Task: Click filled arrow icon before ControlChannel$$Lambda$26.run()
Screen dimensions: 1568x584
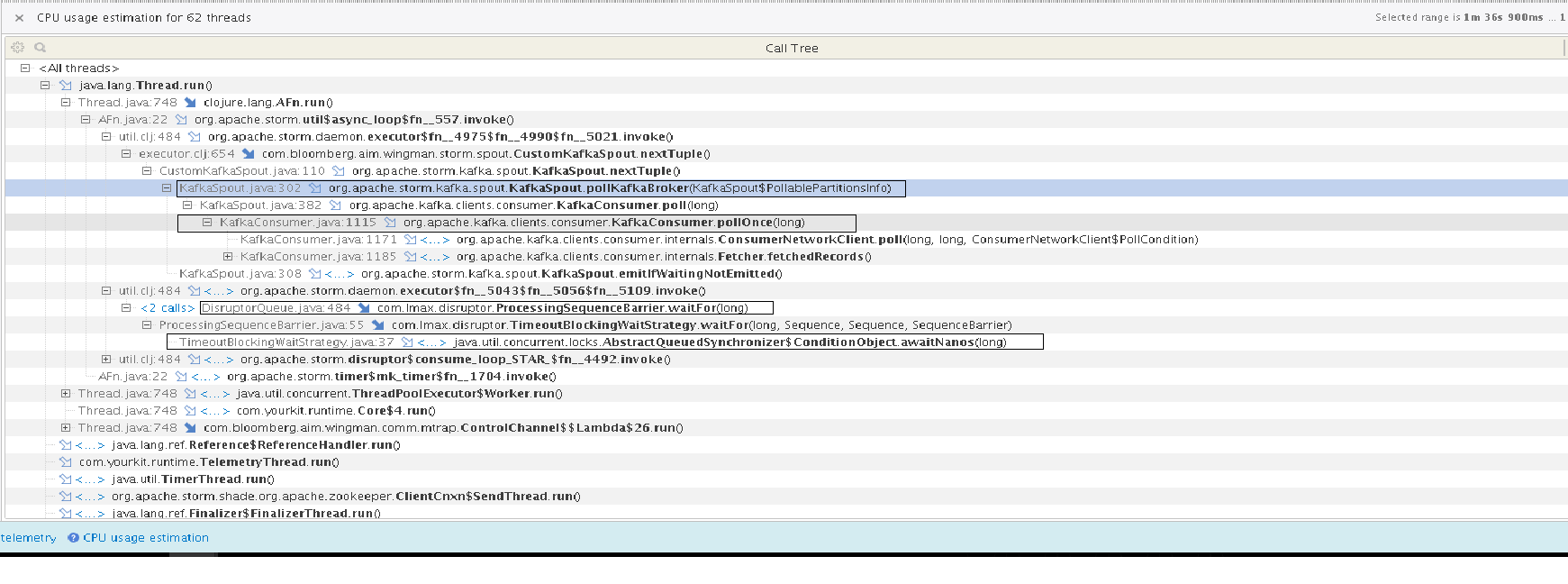Action: (190, 428)
